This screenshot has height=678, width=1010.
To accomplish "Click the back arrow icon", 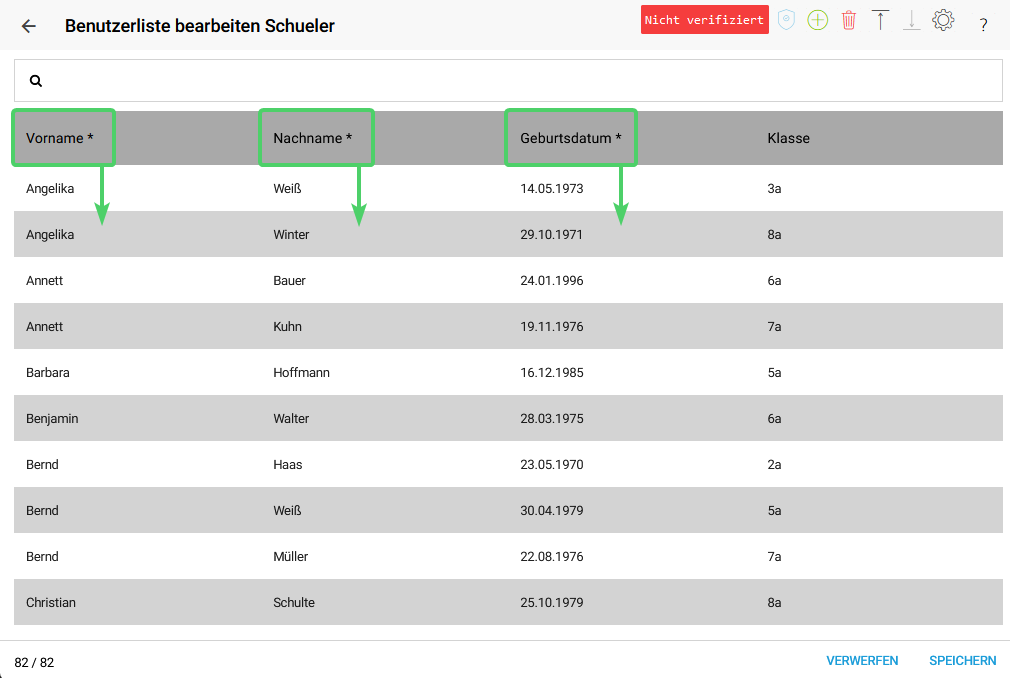I will click(x=28, y=26).
